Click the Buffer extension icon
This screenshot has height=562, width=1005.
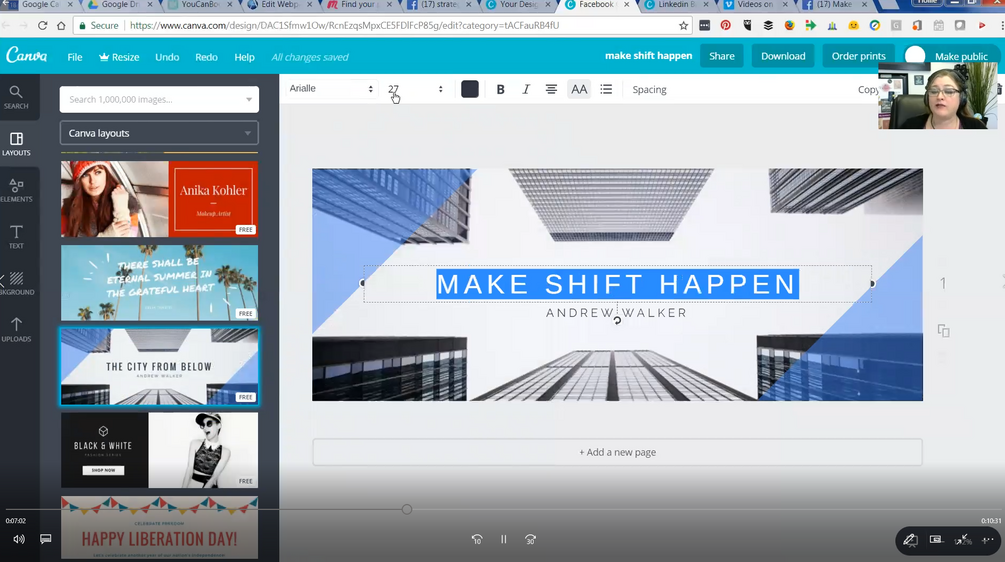[768, 26]
